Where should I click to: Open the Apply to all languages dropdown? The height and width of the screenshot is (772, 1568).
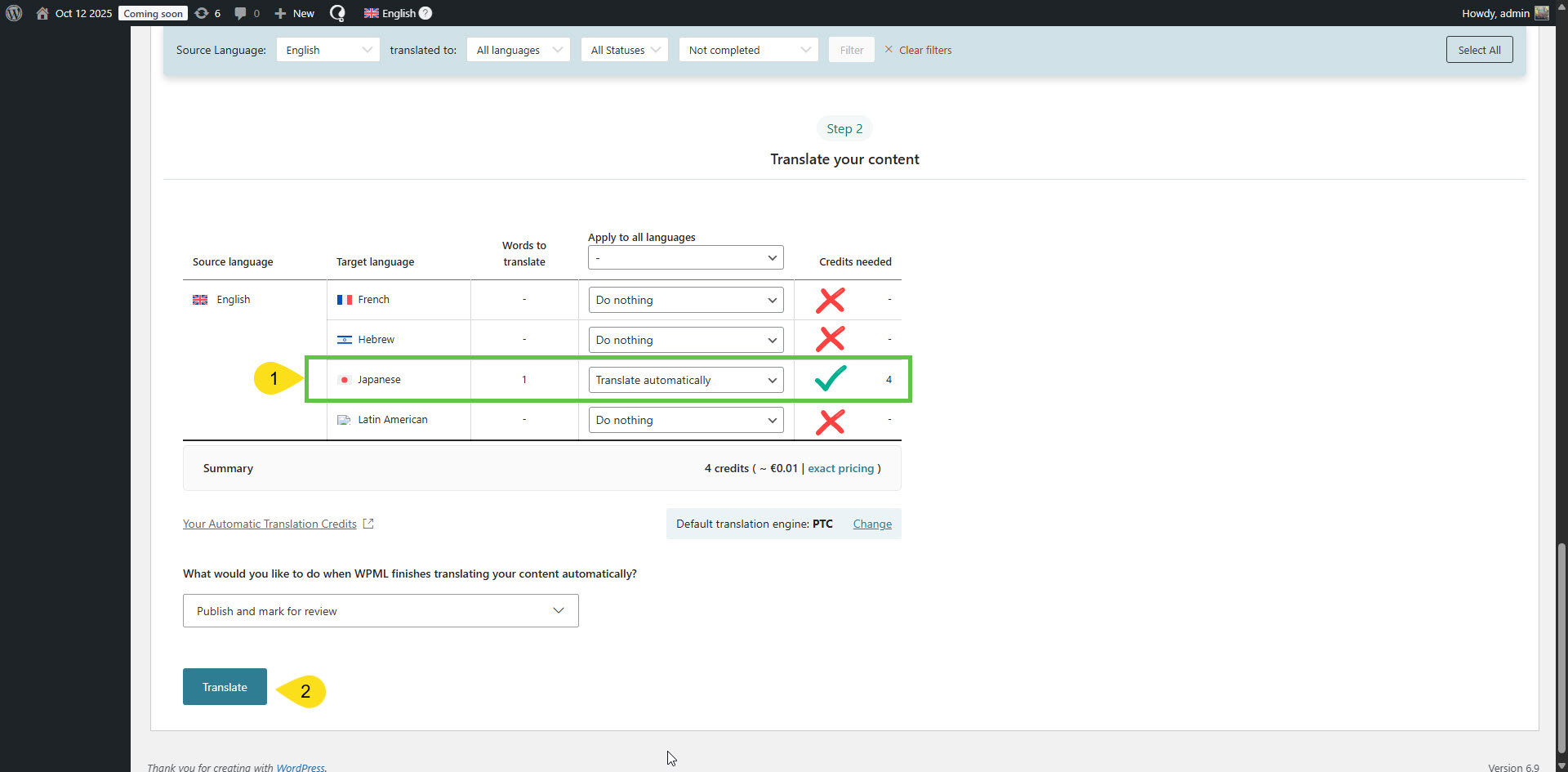685,258
